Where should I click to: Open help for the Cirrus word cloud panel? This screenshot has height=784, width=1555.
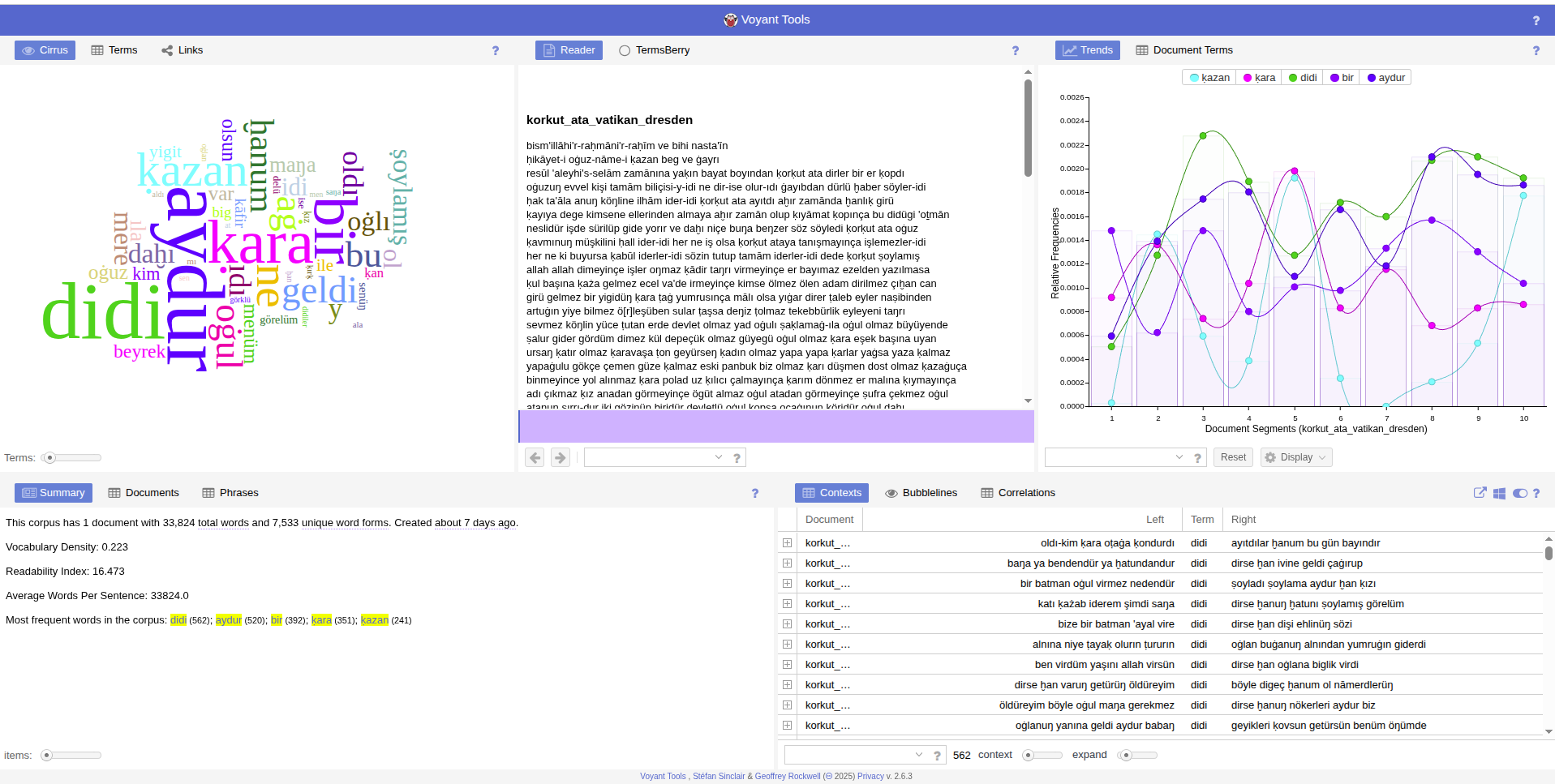[x=496, y=50]
